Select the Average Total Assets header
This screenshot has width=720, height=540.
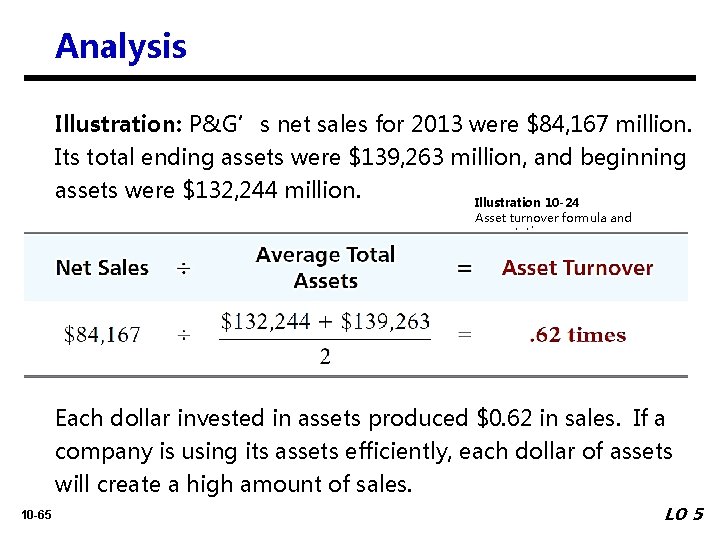pos(326,267)
